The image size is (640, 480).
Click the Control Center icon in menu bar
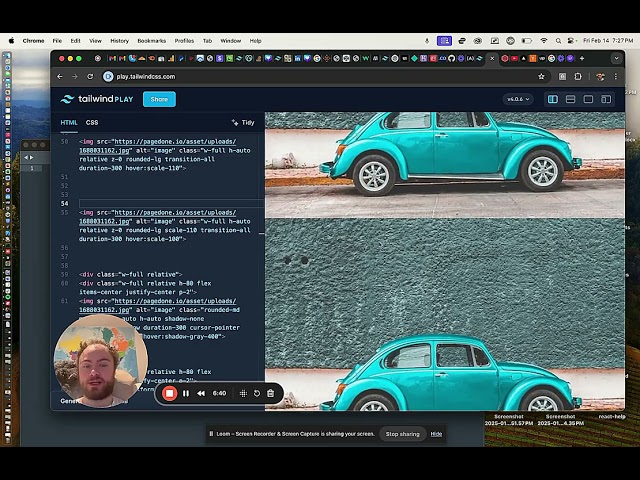coord(571,40)
